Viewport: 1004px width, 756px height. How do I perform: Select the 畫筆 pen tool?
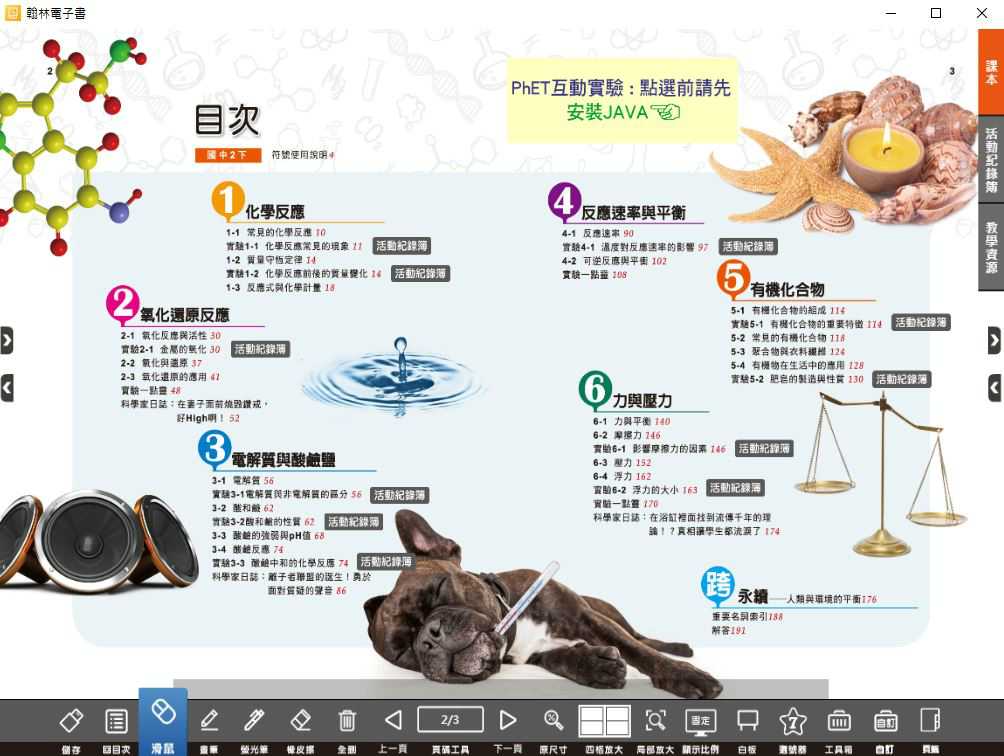point(209,721)
